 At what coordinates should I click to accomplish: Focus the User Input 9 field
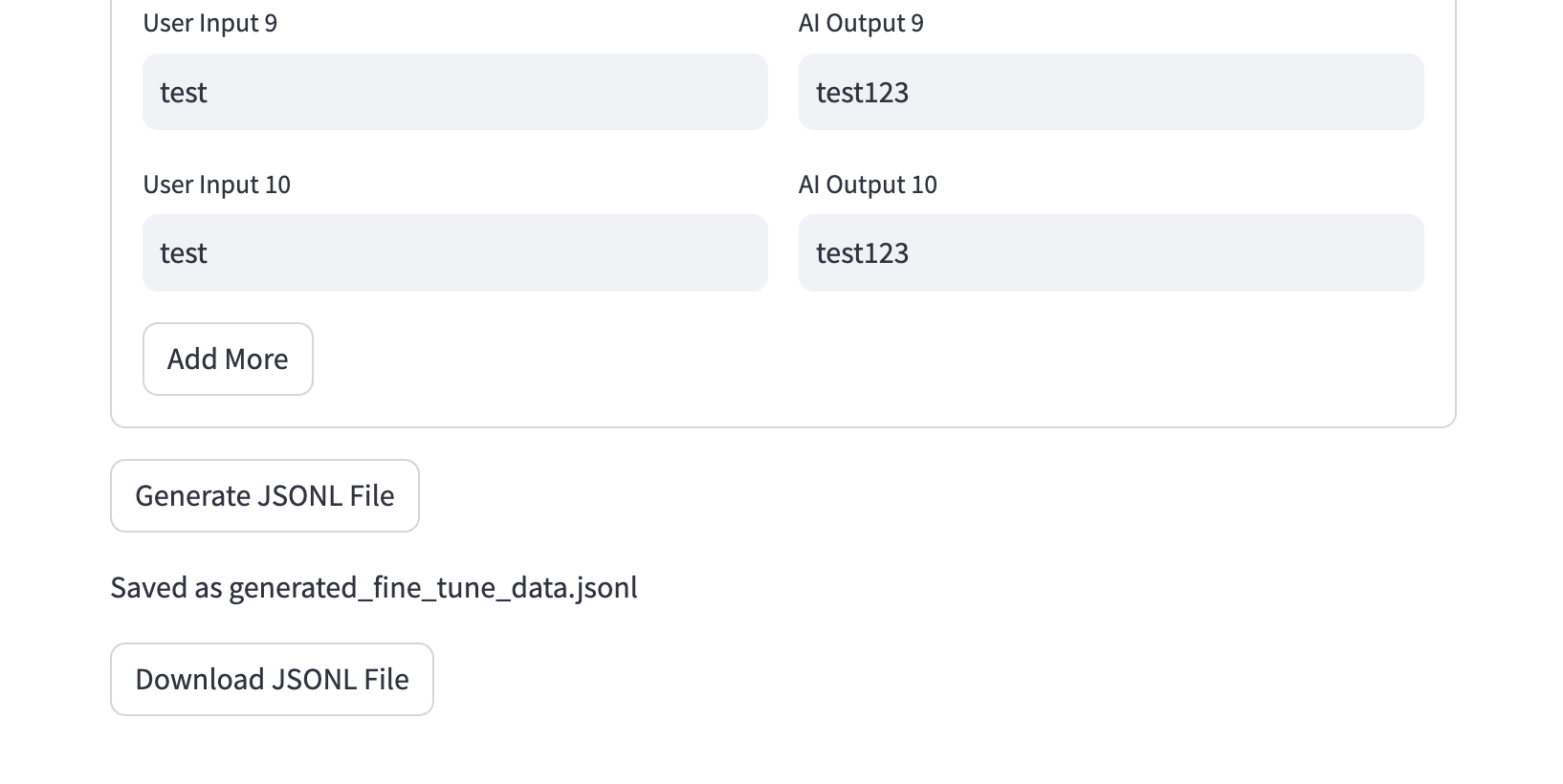454,92
